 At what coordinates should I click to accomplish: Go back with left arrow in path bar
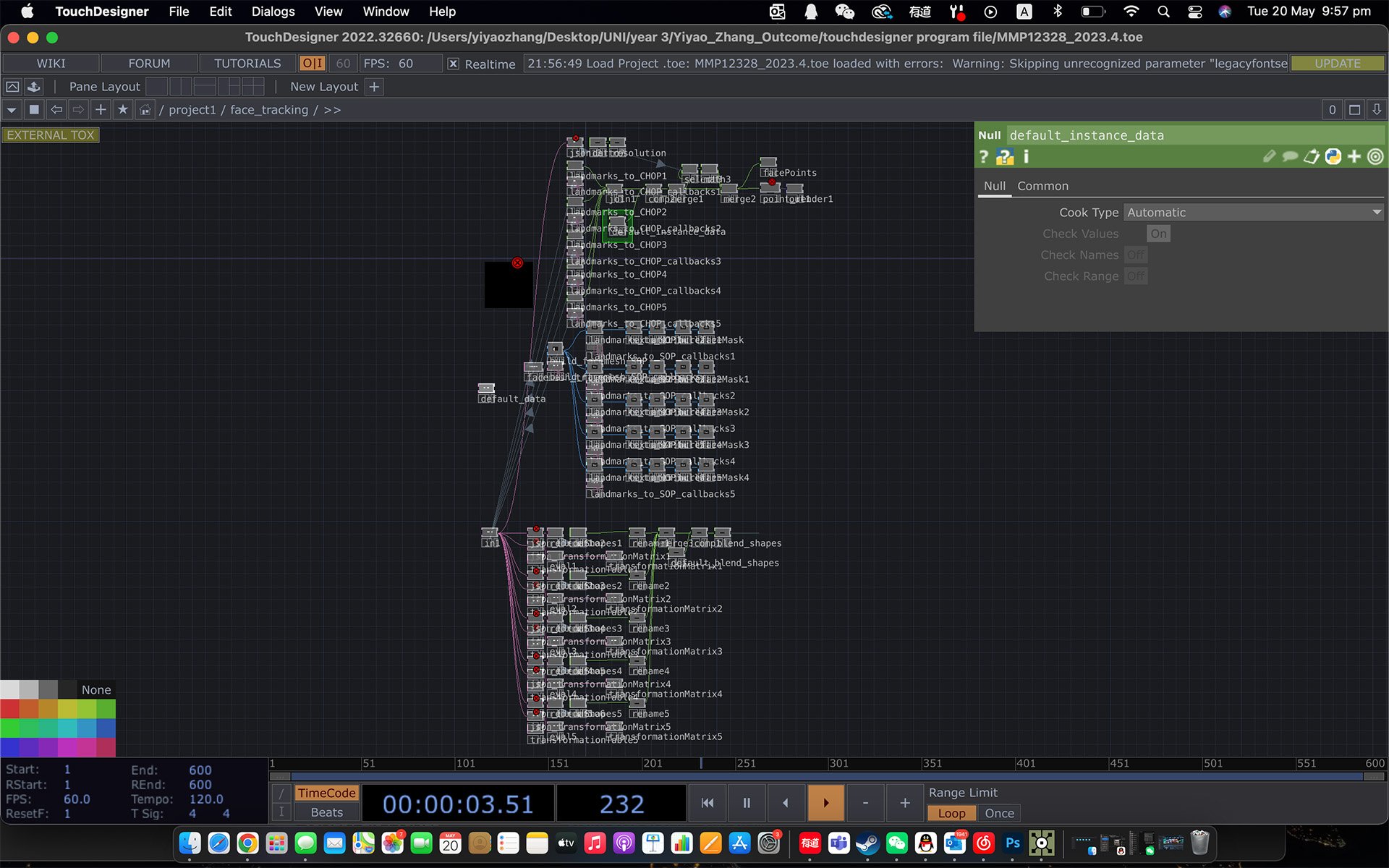(x=56, y=110)
